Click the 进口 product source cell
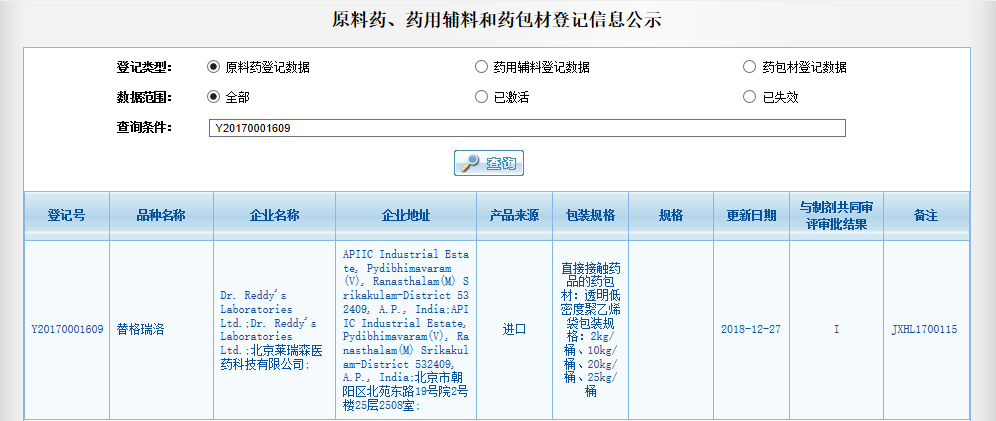 (x=515, y=330)
